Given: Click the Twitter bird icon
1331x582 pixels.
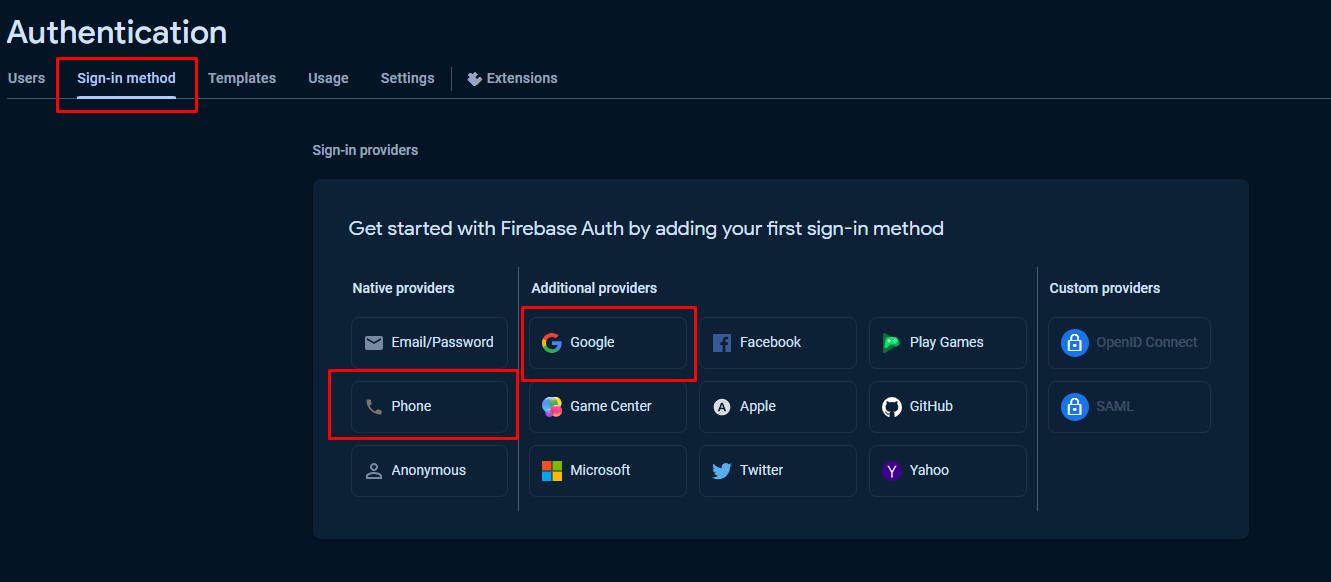Looking at the screenshot, I should tap(721, 471).
